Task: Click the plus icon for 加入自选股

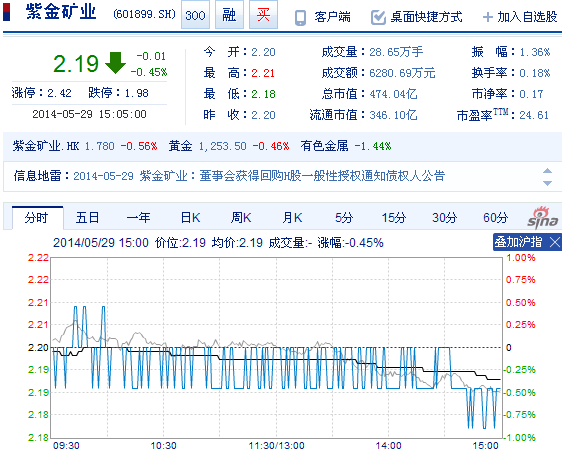Action: (x=488, y=17)
